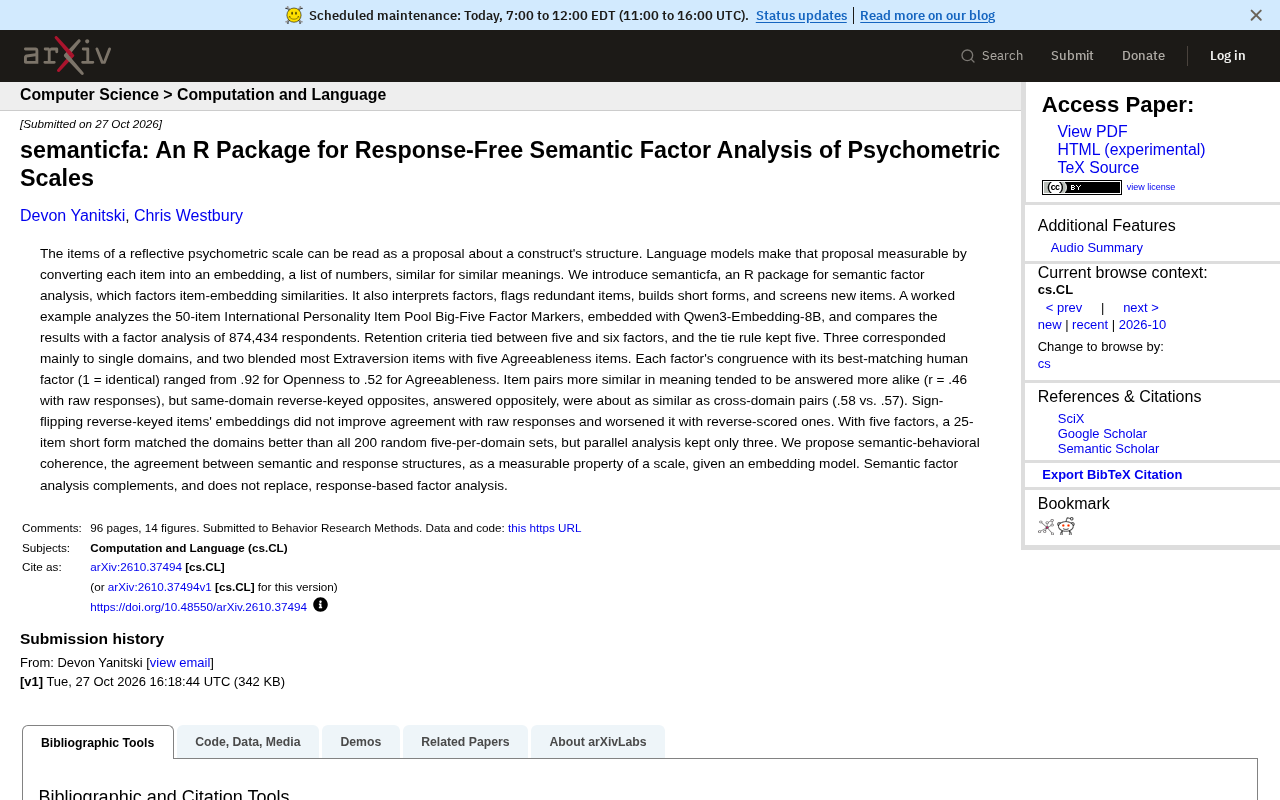Click the CC BY license badge

click(1082, 187)
